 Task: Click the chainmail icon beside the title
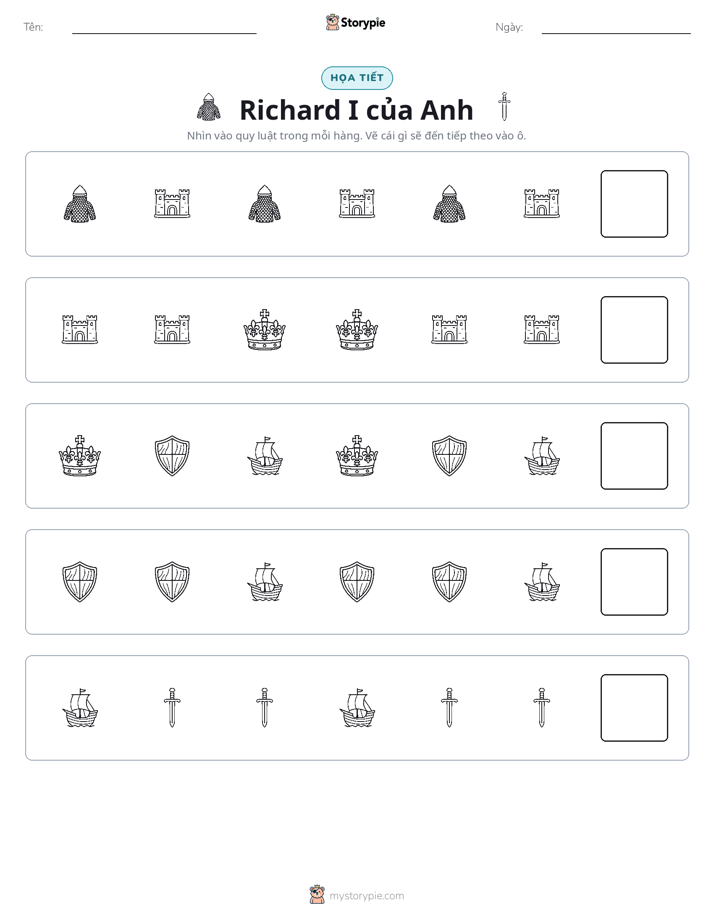(x=209, y=107)
